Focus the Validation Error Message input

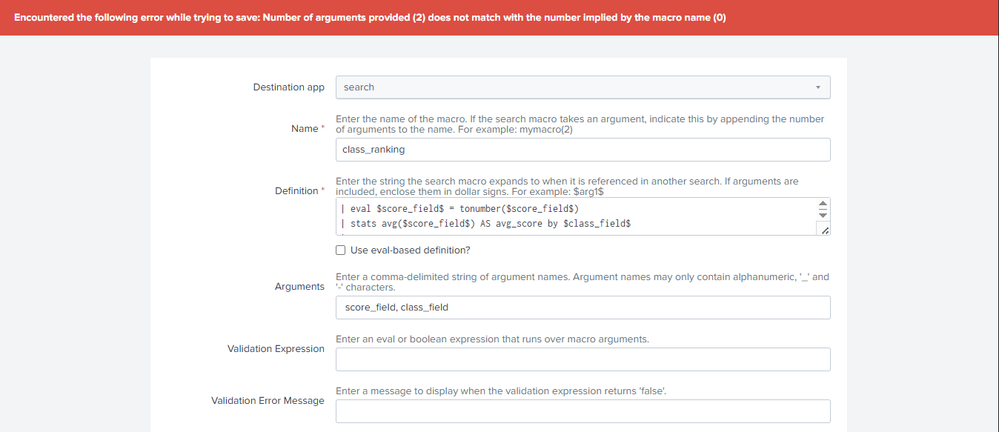coord(582,411)
